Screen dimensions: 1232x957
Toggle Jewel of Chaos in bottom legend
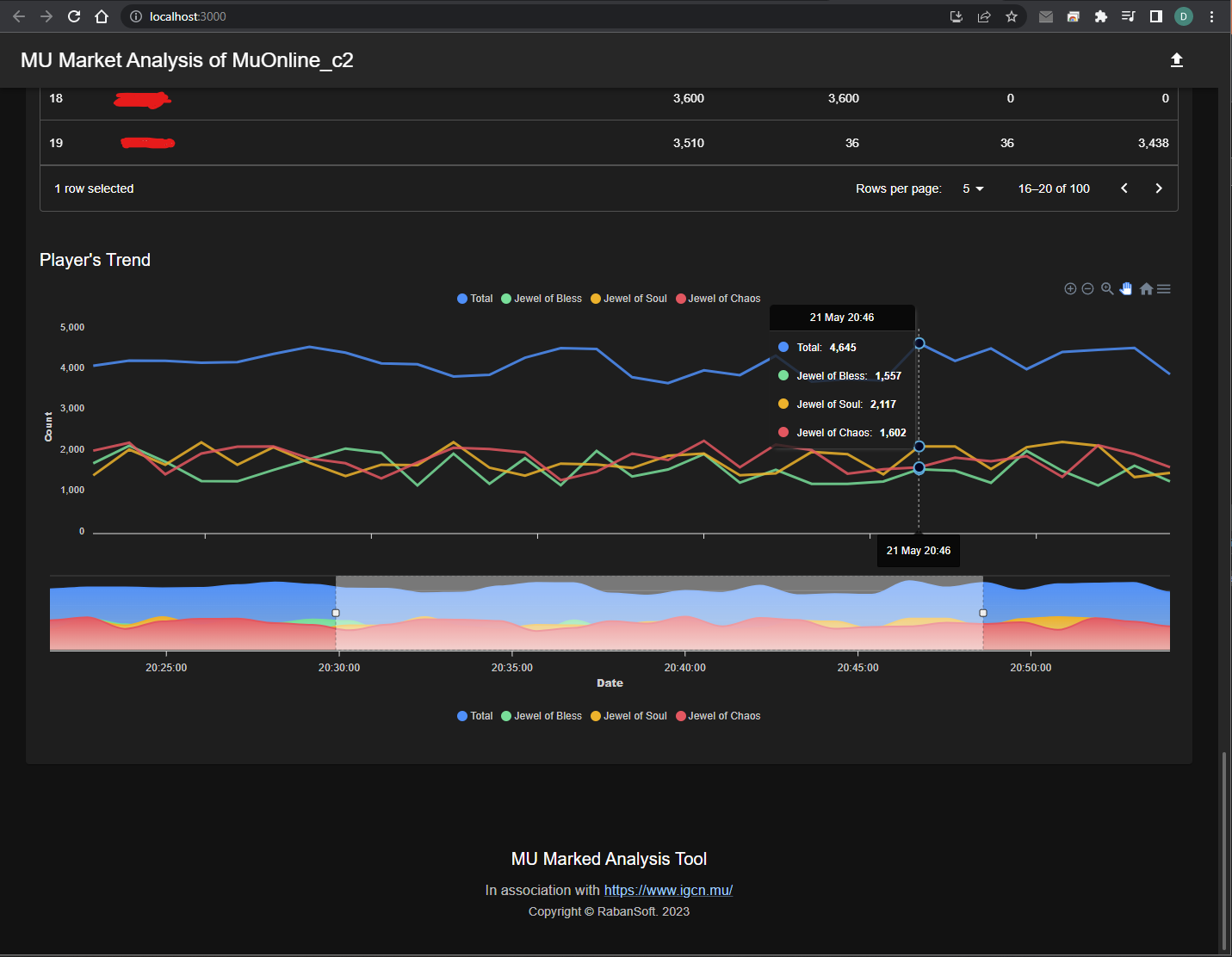[718, 716]
